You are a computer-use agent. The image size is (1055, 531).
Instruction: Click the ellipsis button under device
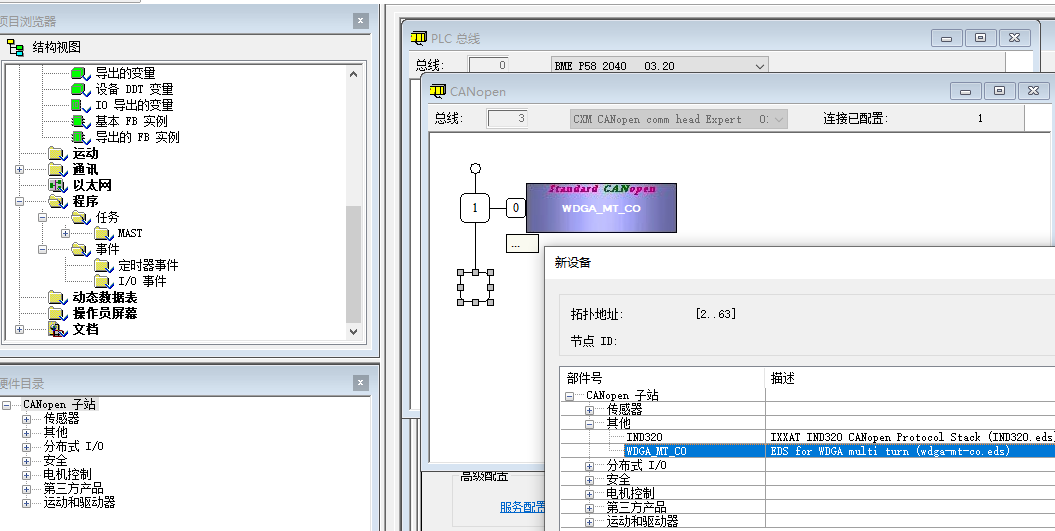pos(522,244)
